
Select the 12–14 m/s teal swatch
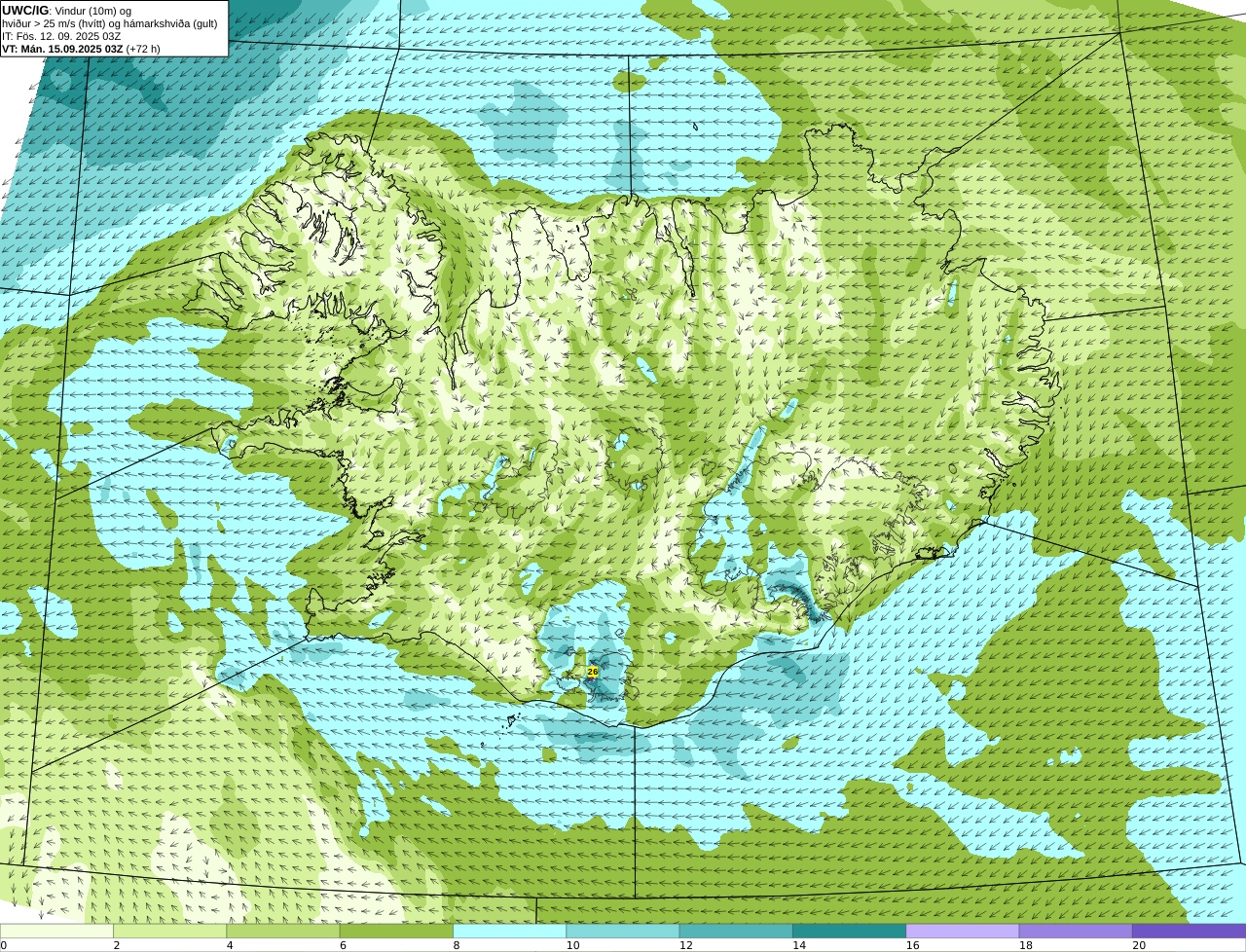(736, 931)
